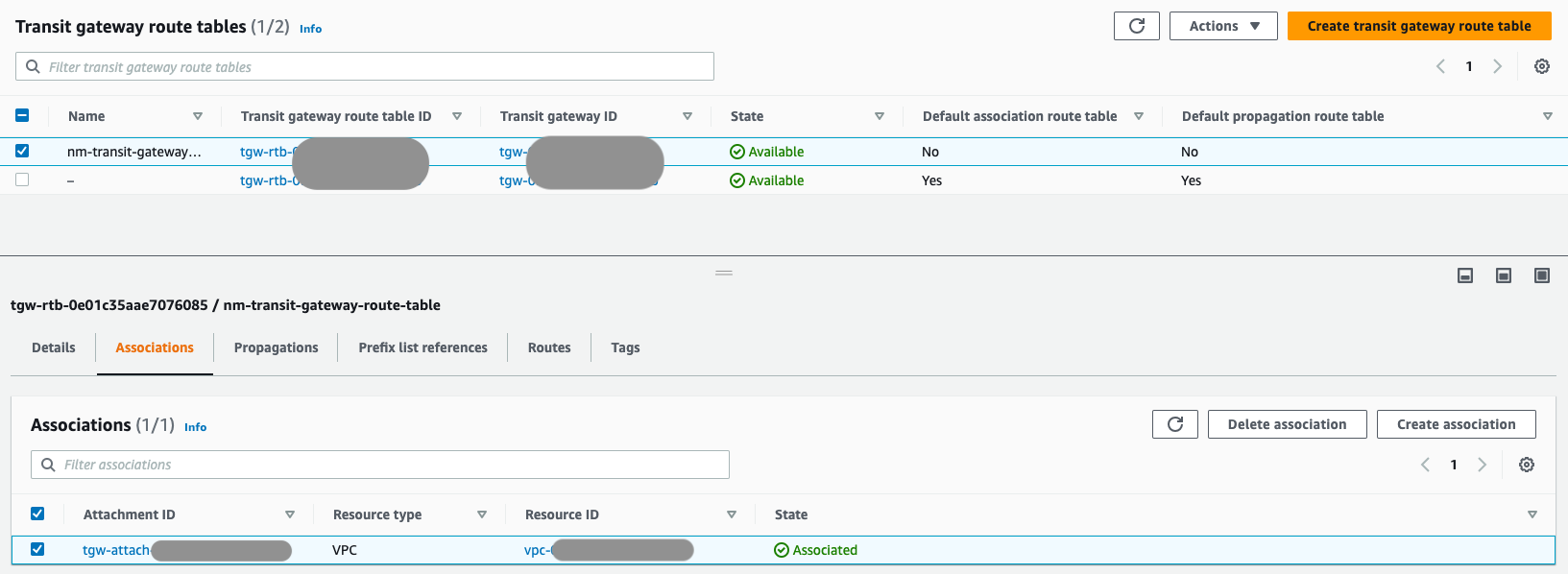Sort by Transit gateway route table ID column
The image size is (1568, 574).
[x=457, y=116]
